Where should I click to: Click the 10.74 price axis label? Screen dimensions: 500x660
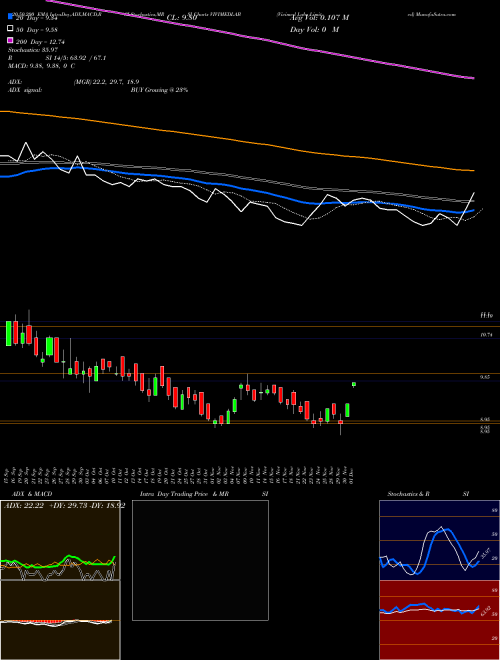(x=486, y=335)
